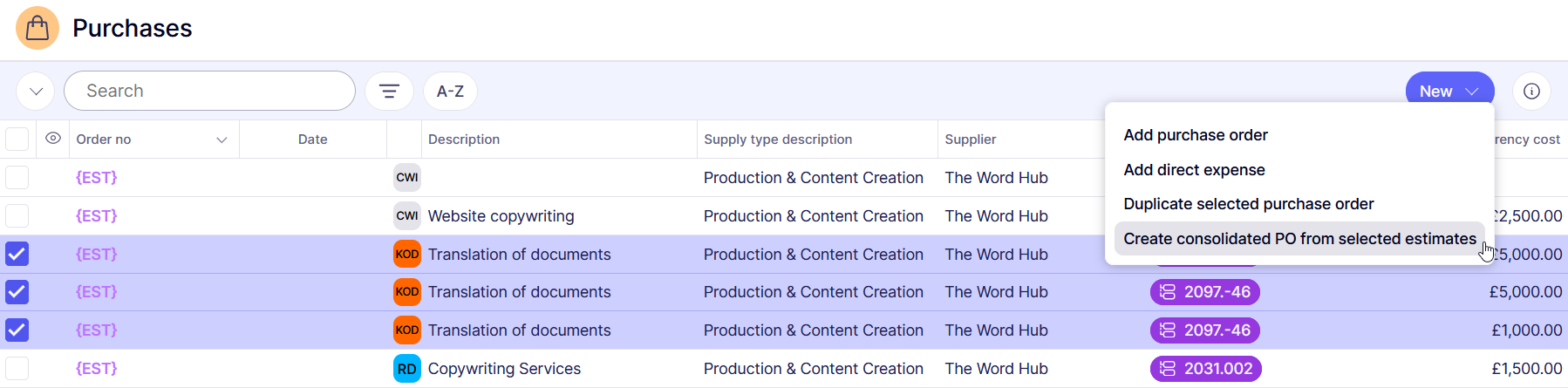Open {EST} link on Copywriting Services row

(x=96, y=369)
